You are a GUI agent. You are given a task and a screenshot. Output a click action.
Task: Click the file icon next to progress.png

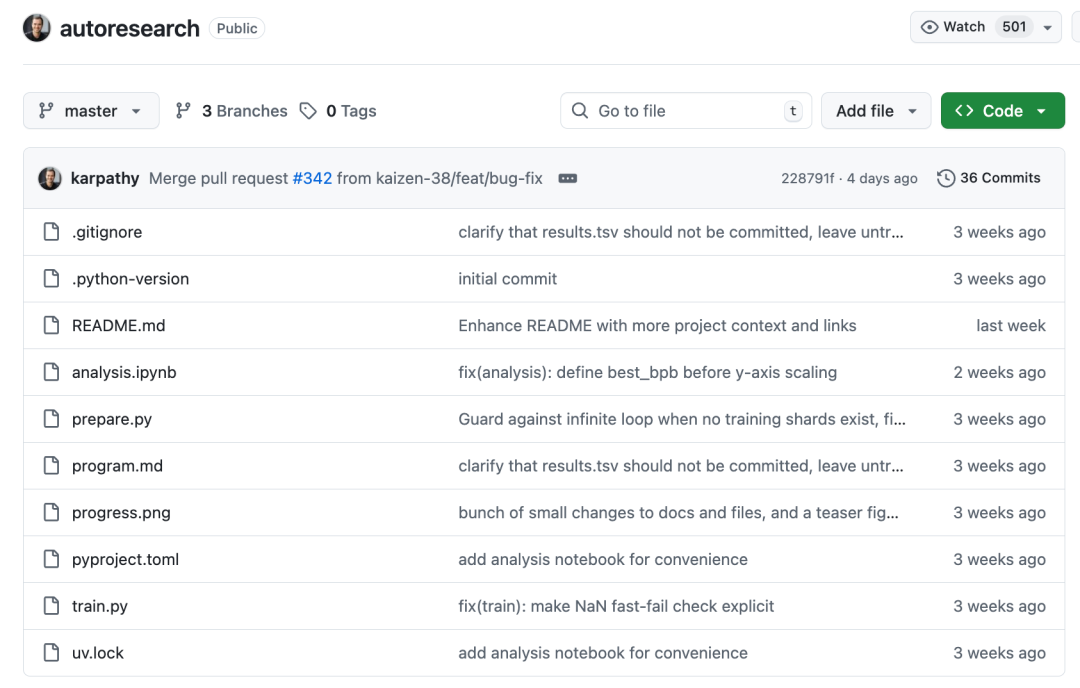(x=51, y=513)
